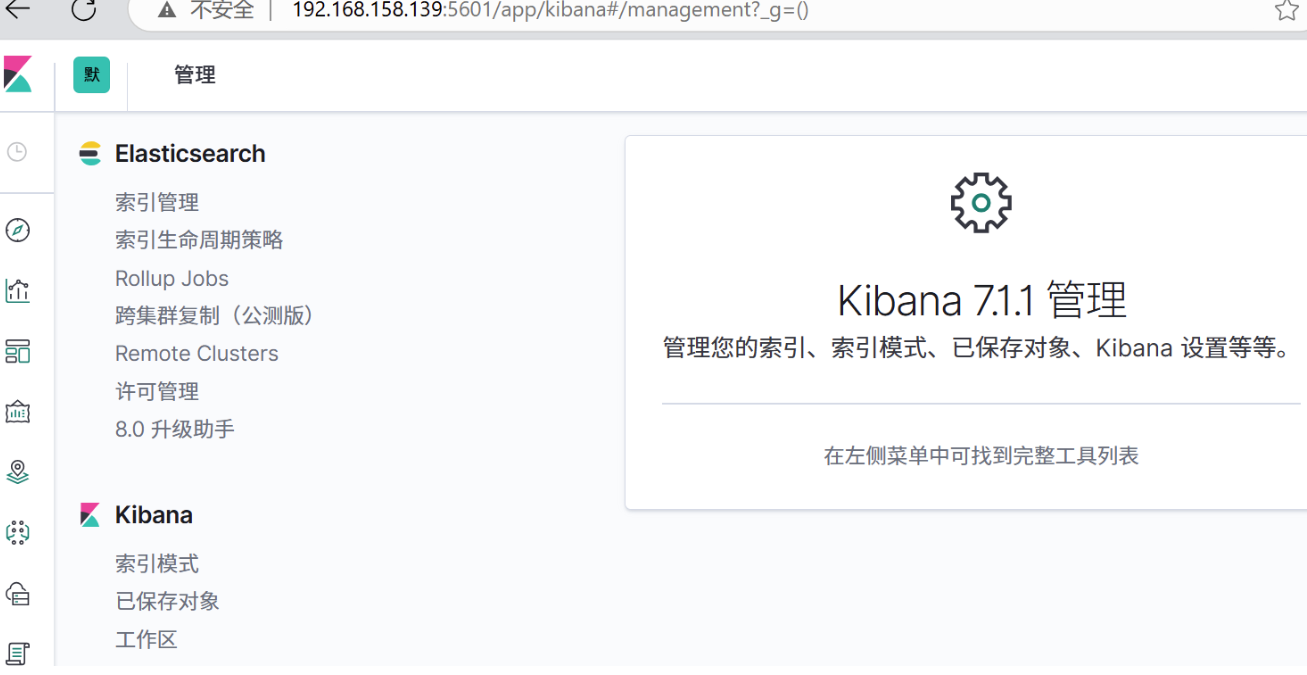Click the browser address bar URL
Image resolution: width=1307 pixels, height=675 pixels.
click(550, 11)
